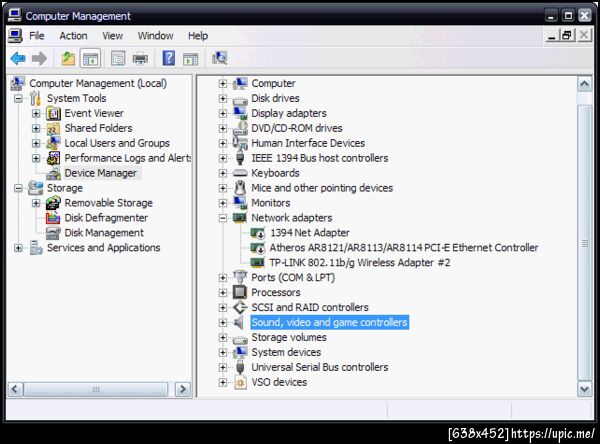Screen dimensions: 600x444
Task: Click the Computer device category icon
Action: (240, 83)
